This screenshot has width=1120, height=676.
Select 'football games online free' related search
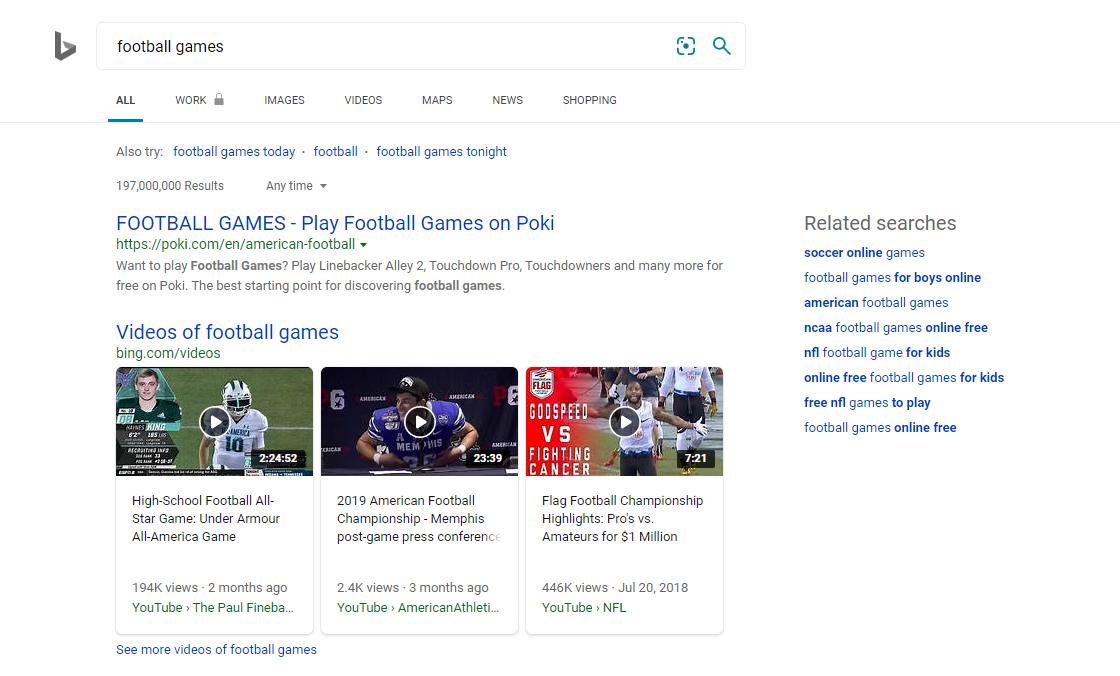coord(880,427)
